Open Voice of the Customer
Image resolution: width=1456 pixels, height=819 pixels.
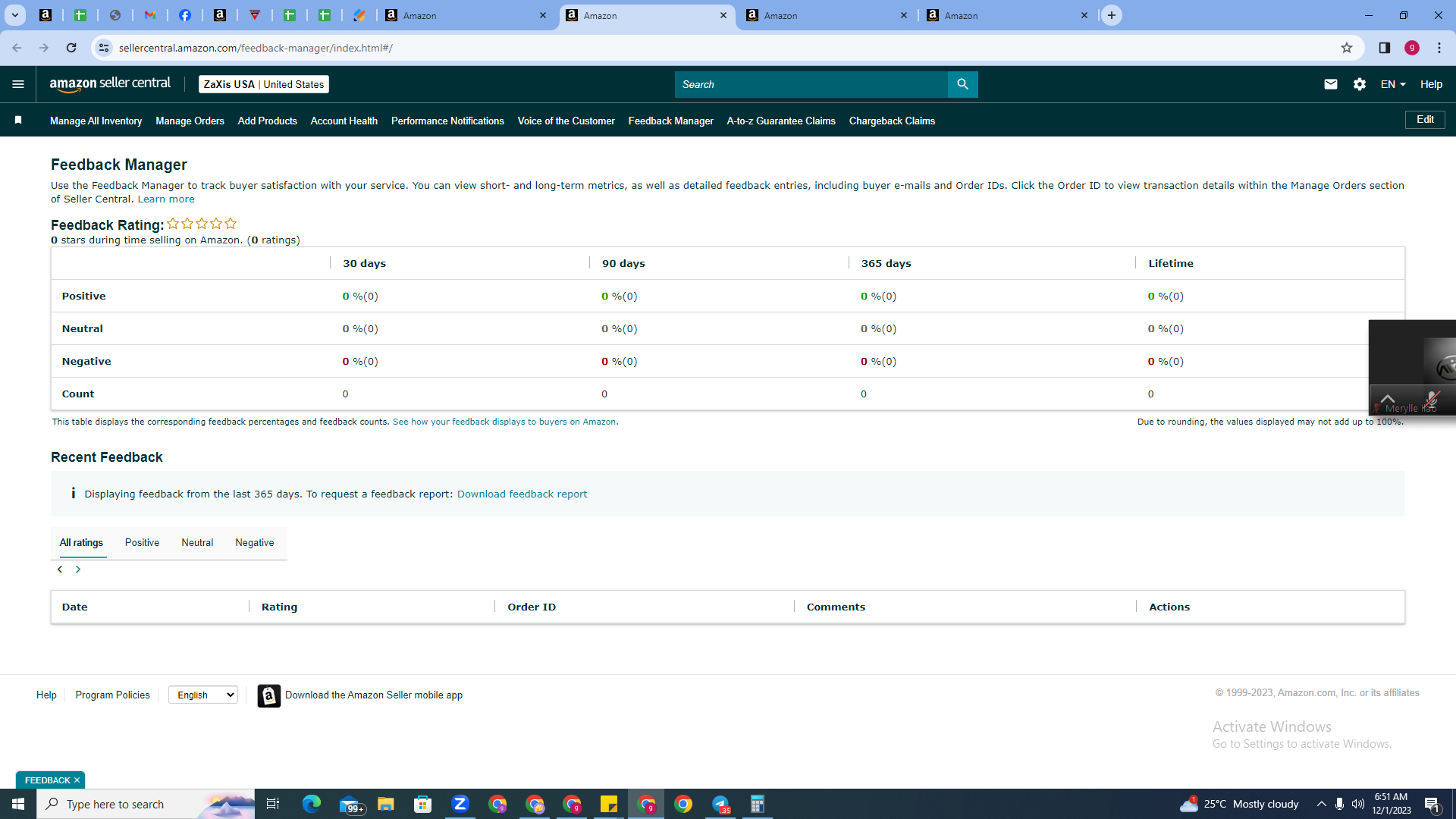pos(566,121)
